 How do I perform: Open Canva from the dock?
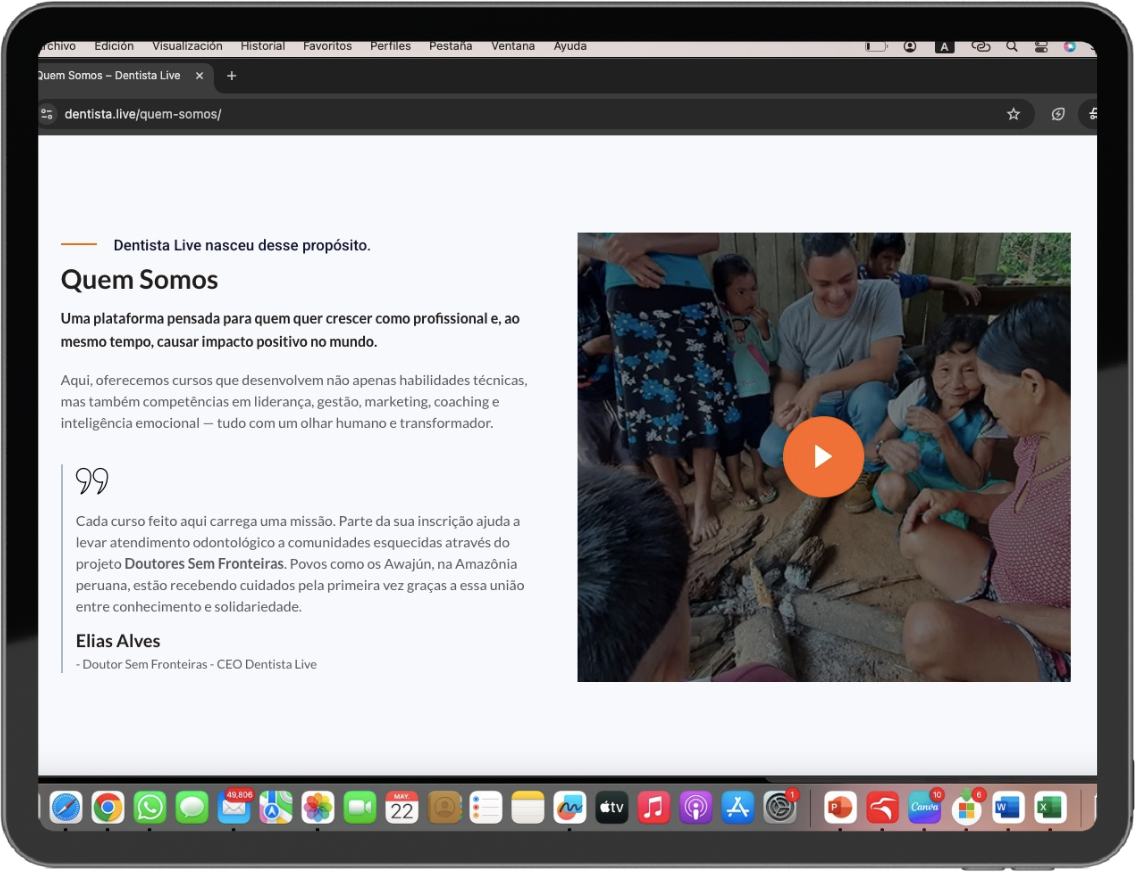click(x=924, y=807)
